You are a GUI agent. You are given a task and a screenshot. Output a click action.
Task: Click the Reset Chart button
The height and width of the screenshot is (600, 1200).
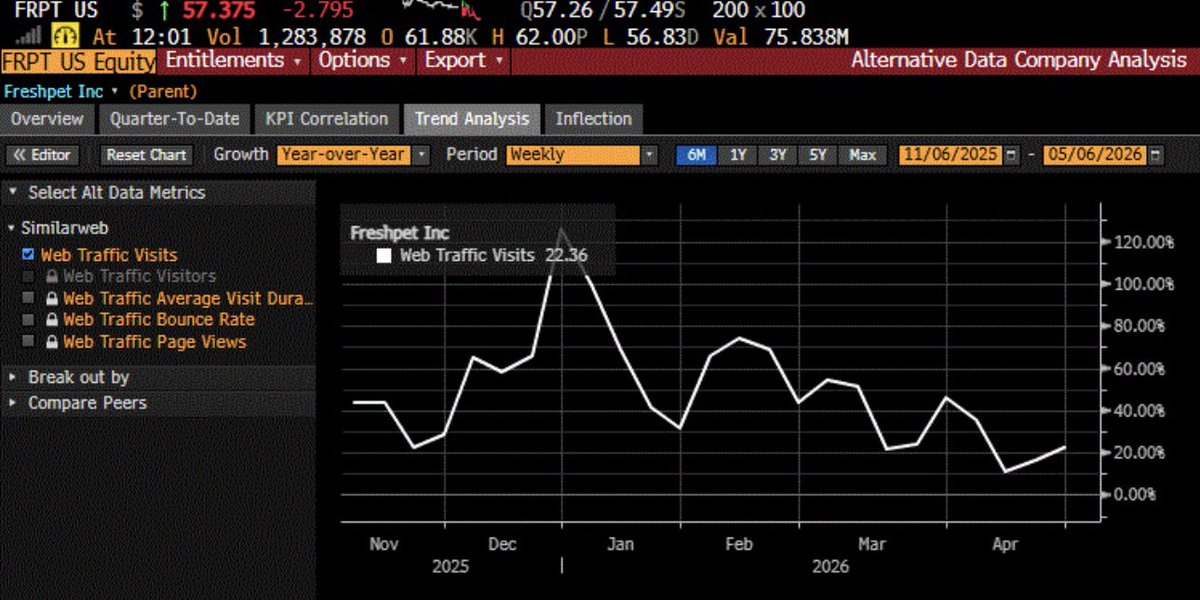tap(147, 155)
